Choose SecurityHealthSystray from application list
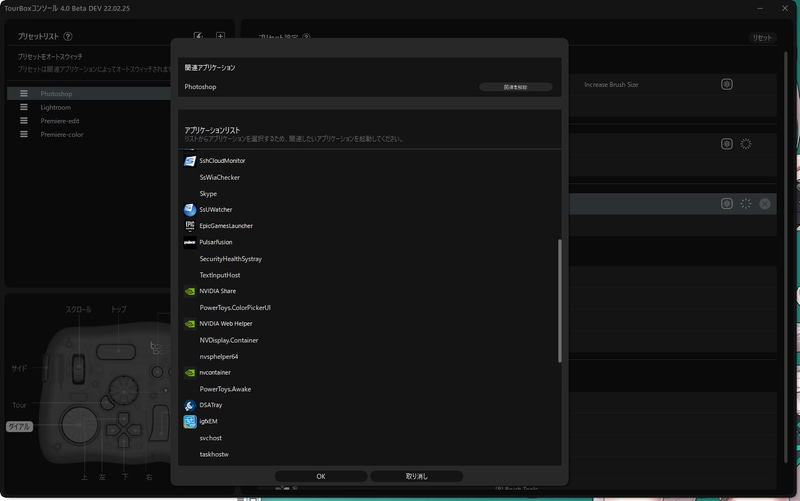The height and width of the screenshot is (501, 800). 231,259
